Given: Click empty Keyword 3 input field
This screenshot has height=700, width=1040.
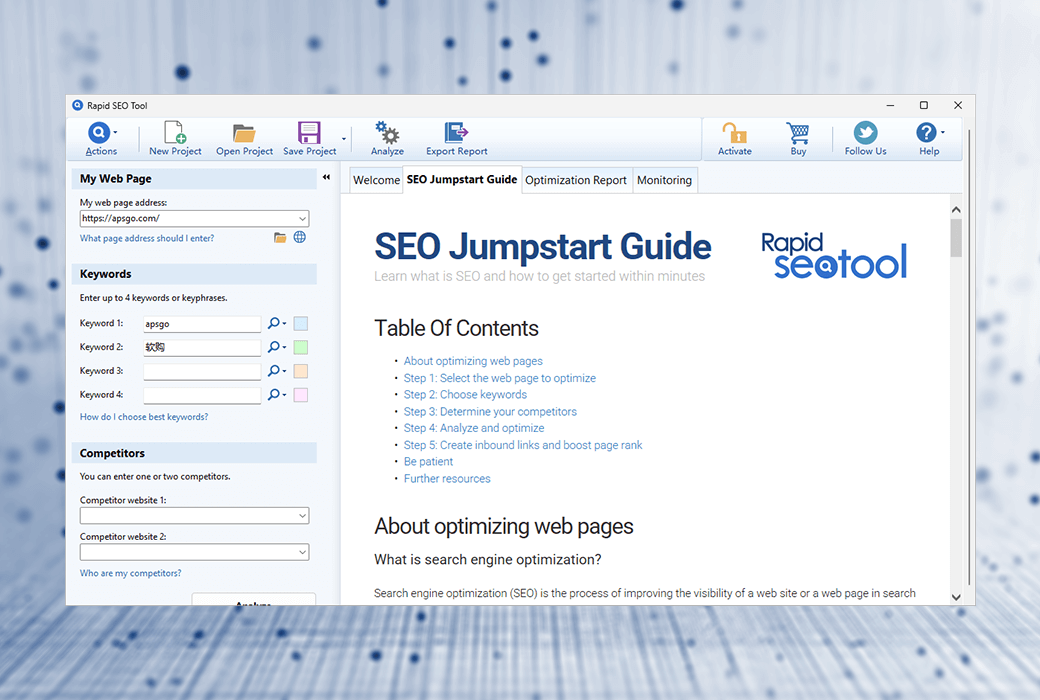Looking at the screenshot, I should (202, 371).
